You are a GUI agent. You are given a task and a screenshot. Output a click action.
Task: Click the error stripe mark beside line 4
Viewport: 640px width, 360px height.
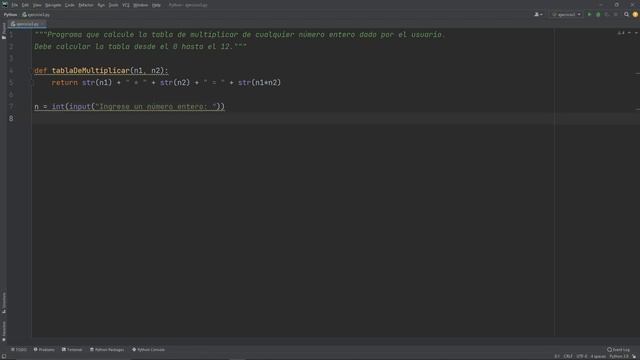point(638,73)
